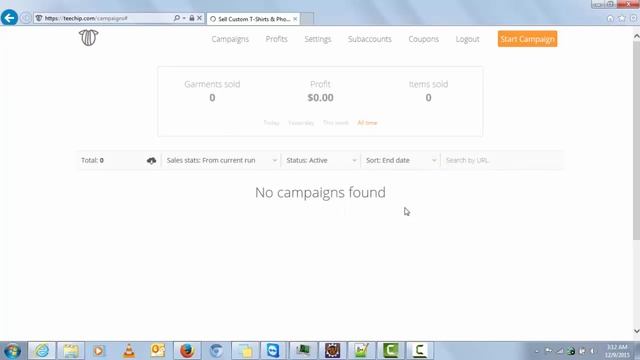Click the cloud download icon next to Total
Image resolution: width=640 pixels, height=360 pixels.
(x=151, y=160)
